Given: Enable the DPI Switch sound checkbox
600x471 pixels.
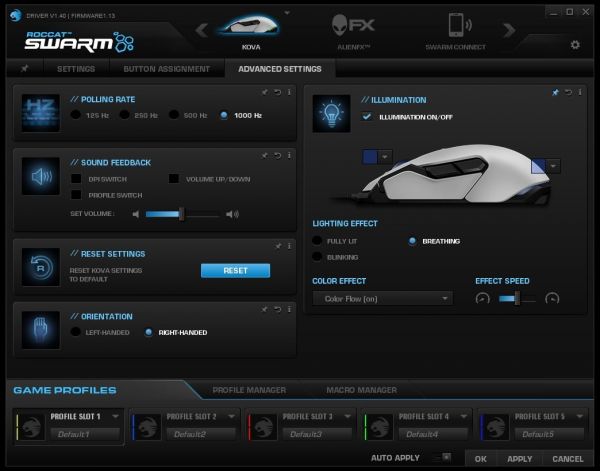Looking at the screenshot, I should click(76, 178).
